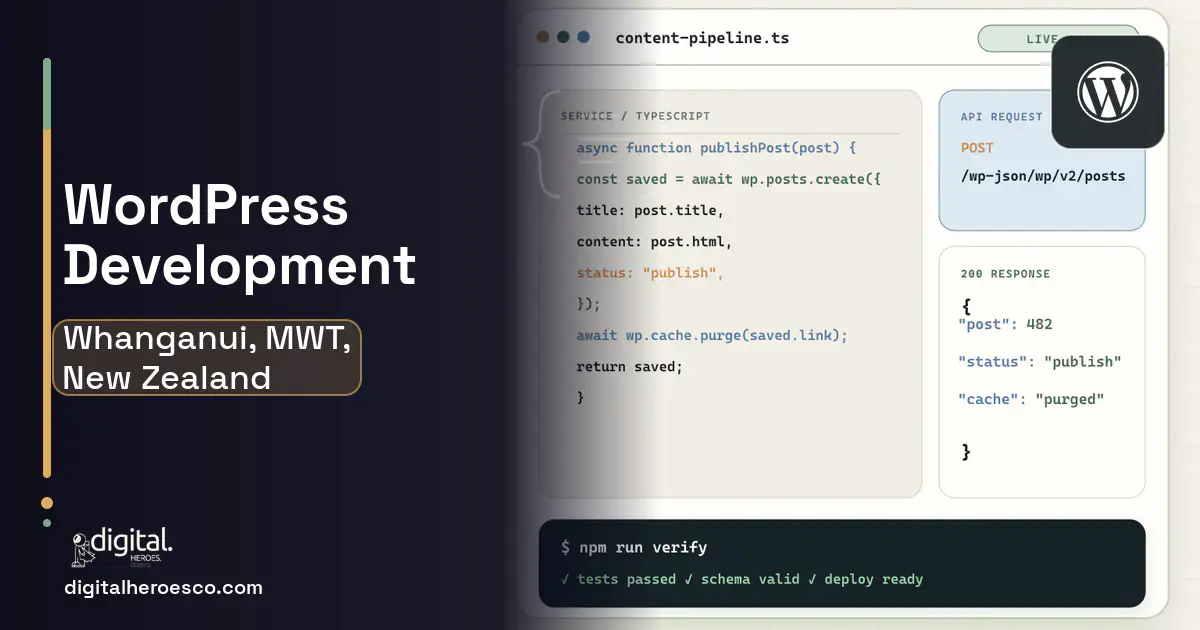Click the "status": "publish" response line
Image resolution: width=1200 pixels, height=630 pixels.
(1040, 362)
